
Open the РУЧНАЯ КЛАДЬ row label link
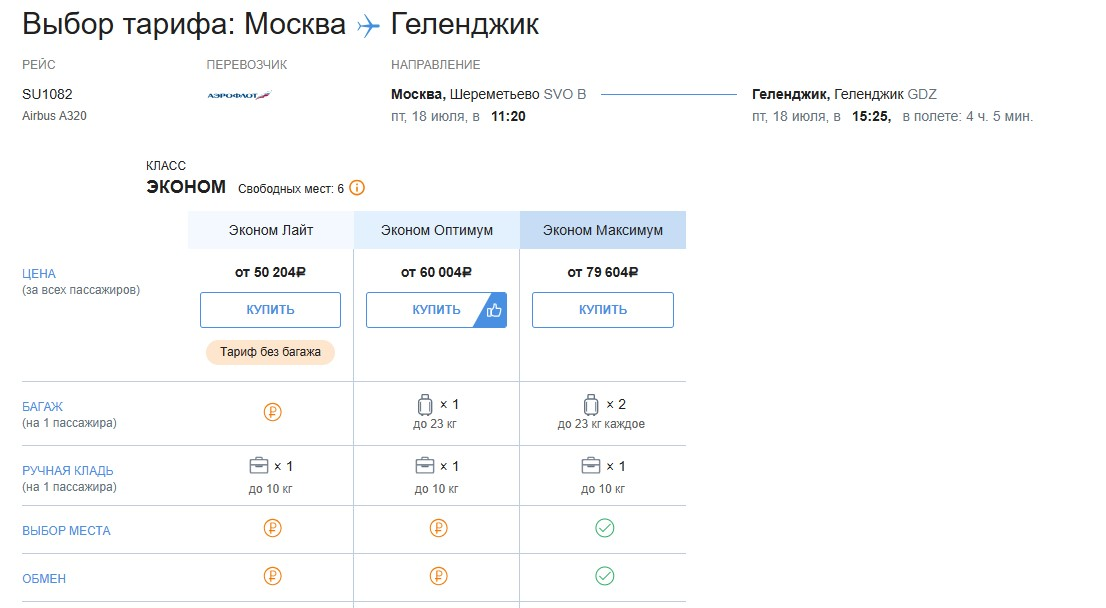(x=68, y=470)
